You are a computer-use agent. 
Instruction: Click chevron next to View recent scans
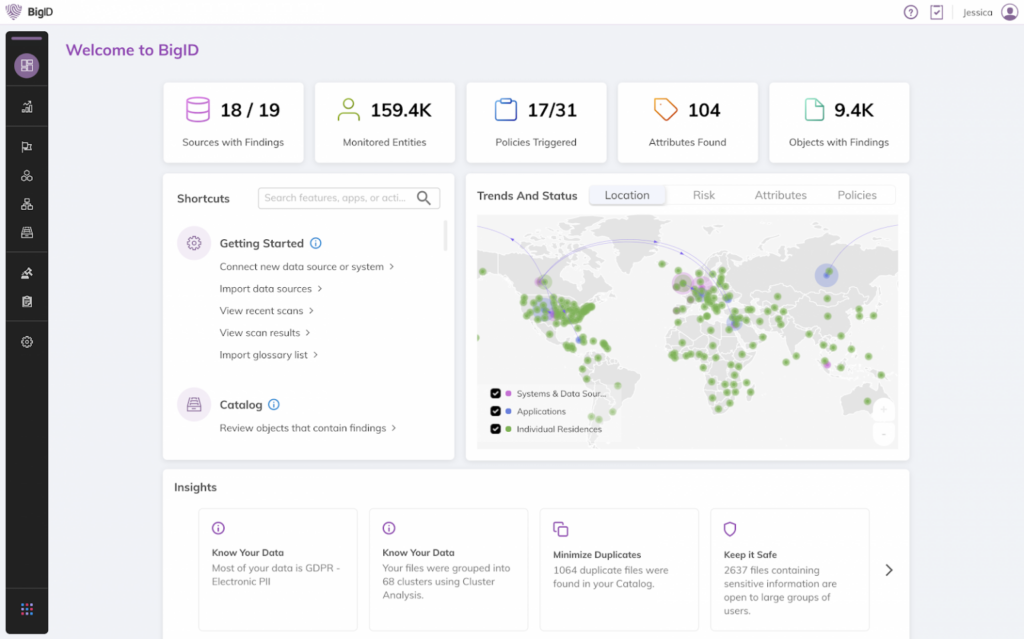(312, 310)
